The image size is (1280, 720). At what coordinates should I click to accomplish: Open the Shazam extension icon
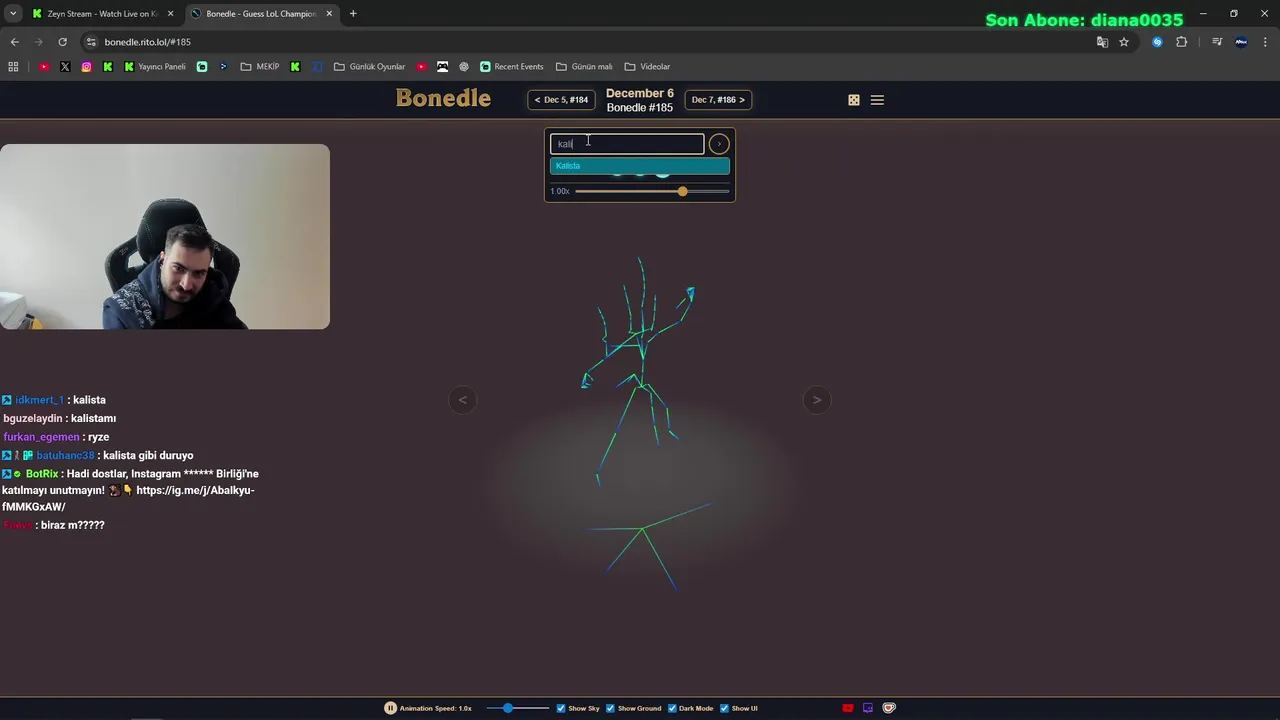coord(1157,42)
